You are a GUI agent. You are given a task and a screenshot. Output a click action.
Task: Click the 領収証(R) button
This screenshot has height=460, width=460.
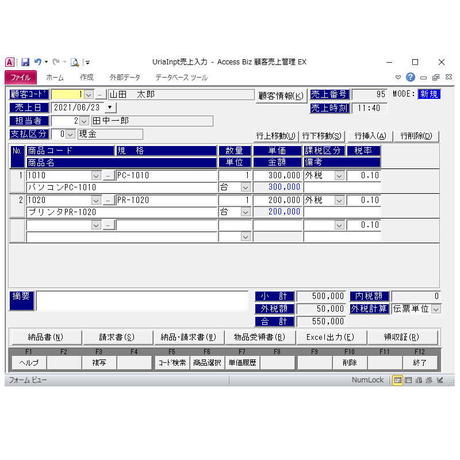402,337
